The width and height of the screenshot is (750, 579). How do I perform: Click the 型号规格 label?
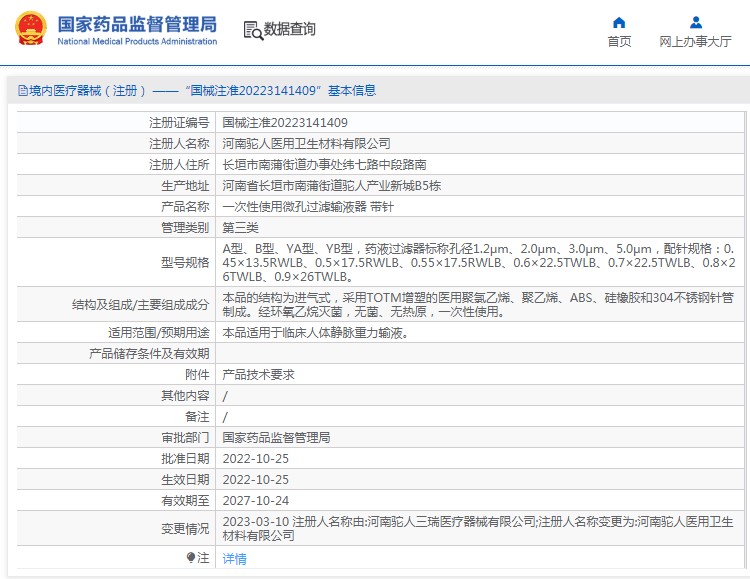(185, 263)
